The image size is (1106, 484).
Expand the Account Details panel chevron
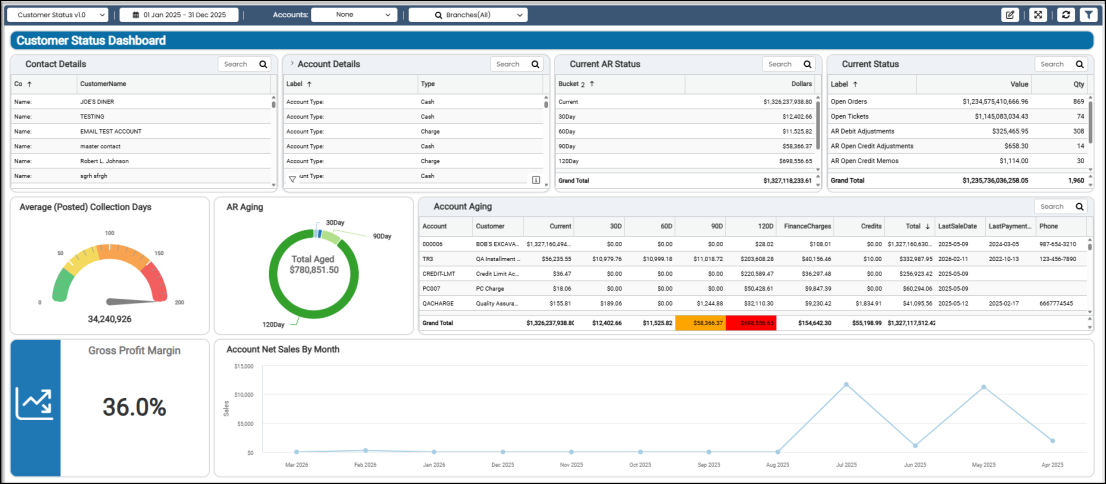click(292, 64)
